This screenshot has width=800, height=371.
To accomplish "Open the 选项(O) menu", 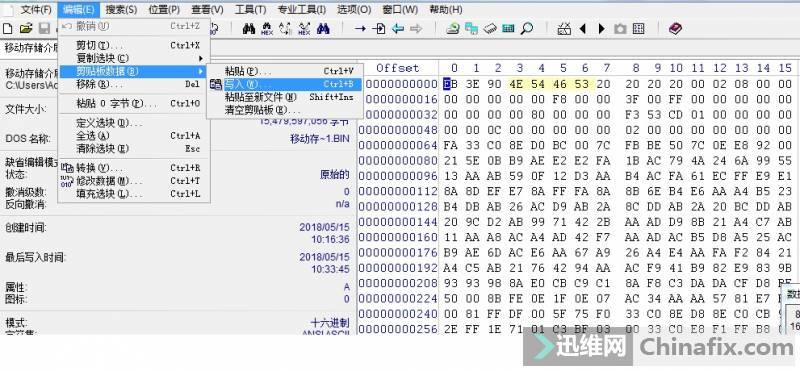I will pyautogui.click(x=354, y=10).
